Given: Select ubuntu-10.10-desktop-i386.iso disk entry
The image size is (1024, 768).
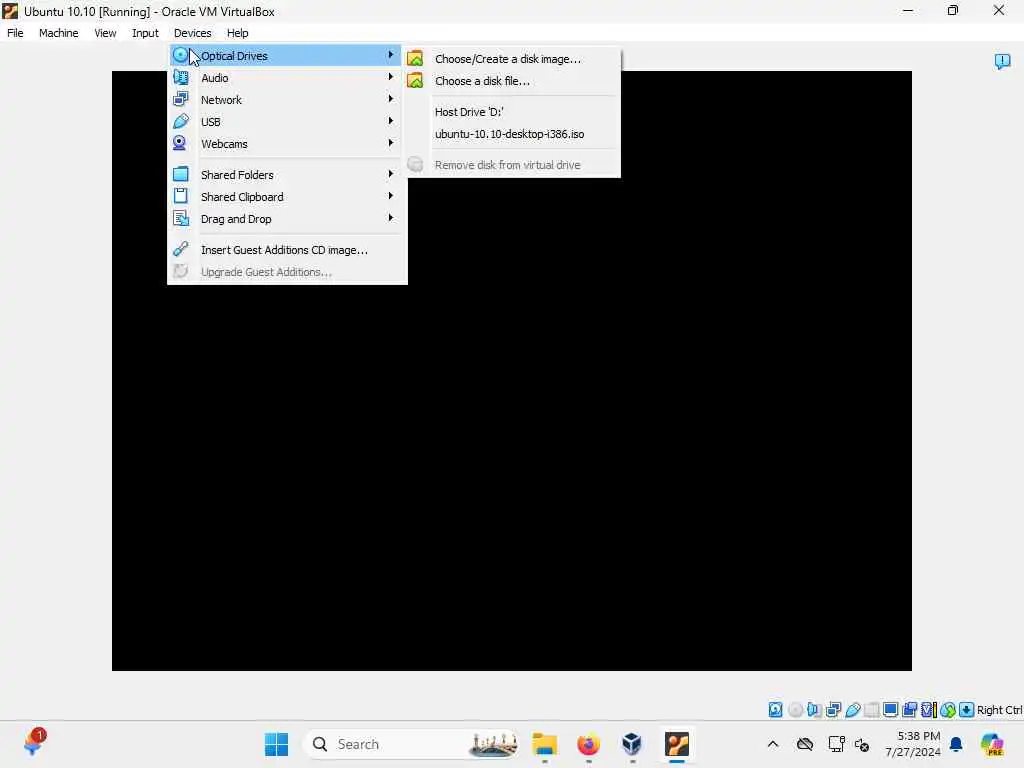Looking at the screenshot, I should [x=512, y=134].
